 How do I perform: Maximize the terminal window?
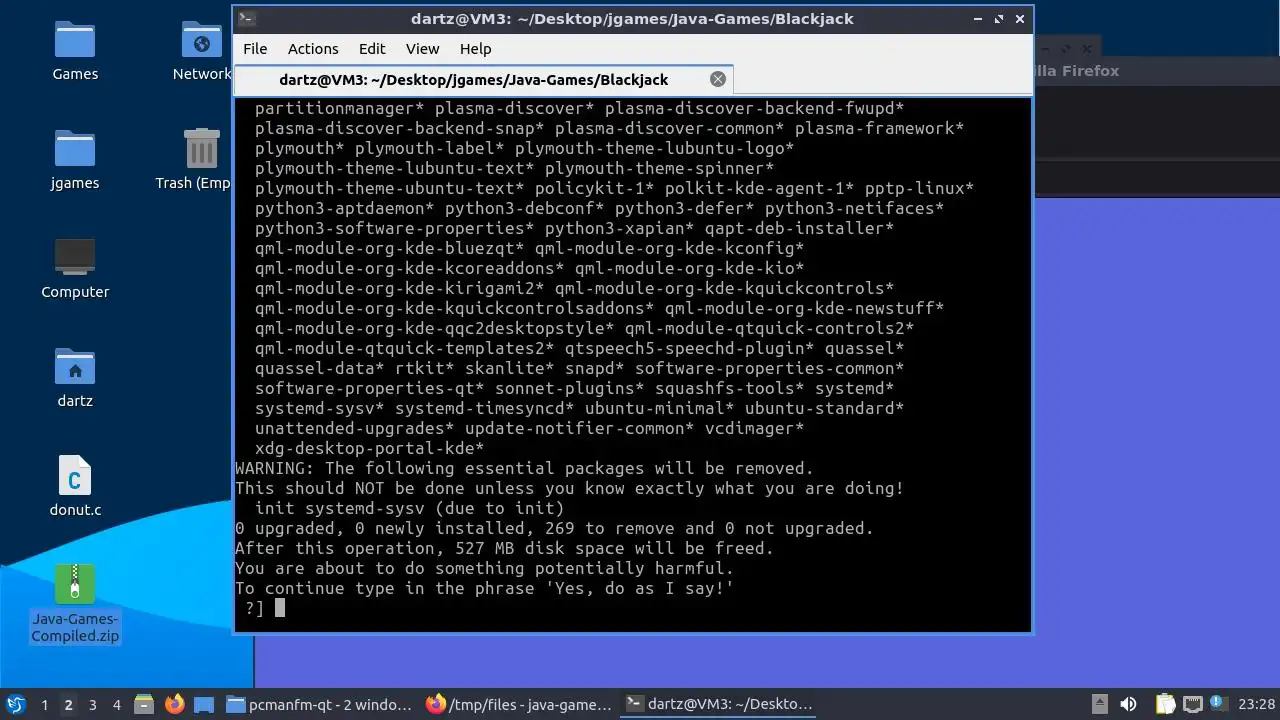pyautogui.click(x=998, y=18)
